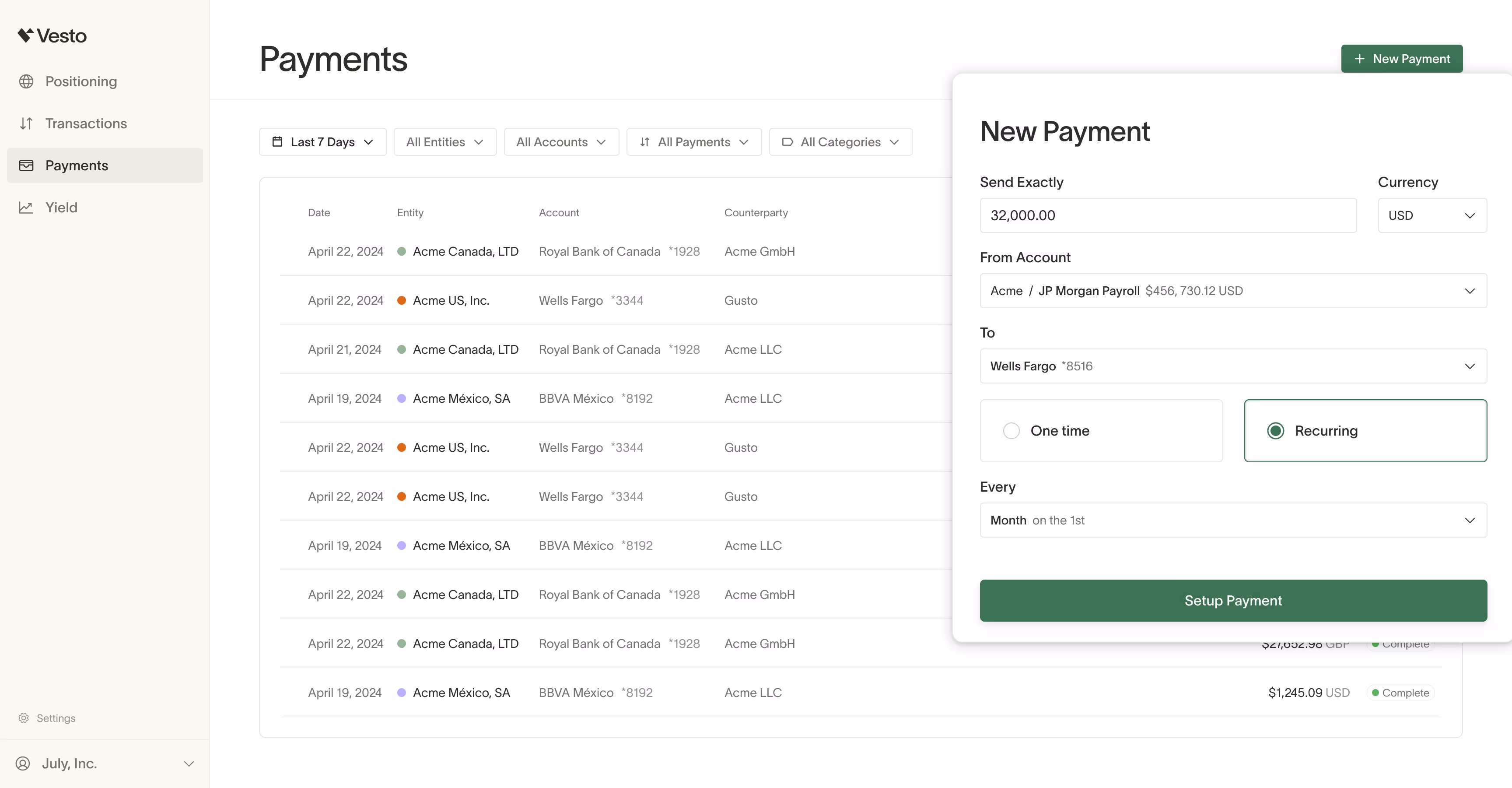Click the Send Exactly amount field
This screenshot has height=788, width=1512.
[x=1168, y=215]
